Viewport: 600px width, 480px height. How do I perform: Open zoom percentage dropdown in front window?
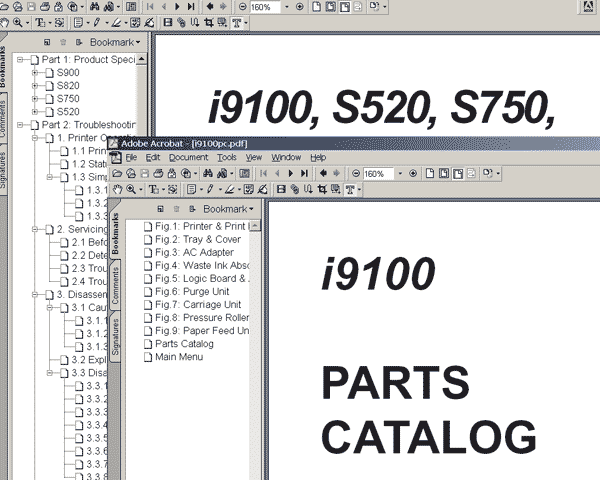click(x=400, y=174)
